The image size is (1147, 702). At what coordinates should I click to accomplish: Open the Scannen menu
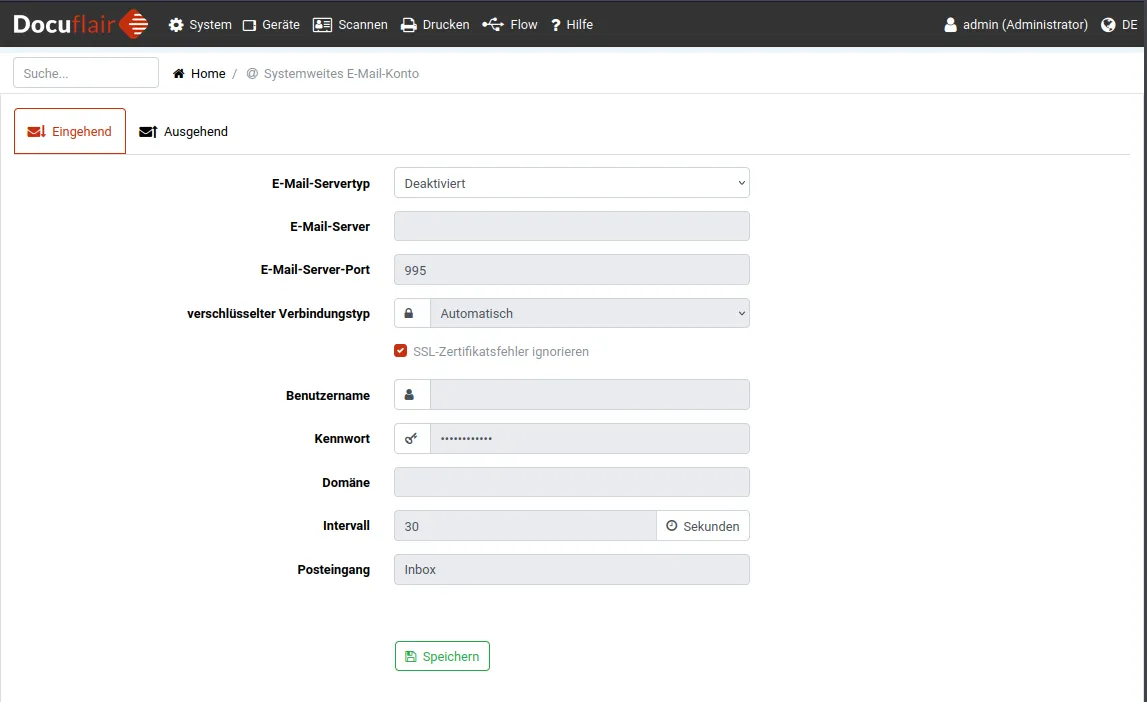tap(350, 25)
